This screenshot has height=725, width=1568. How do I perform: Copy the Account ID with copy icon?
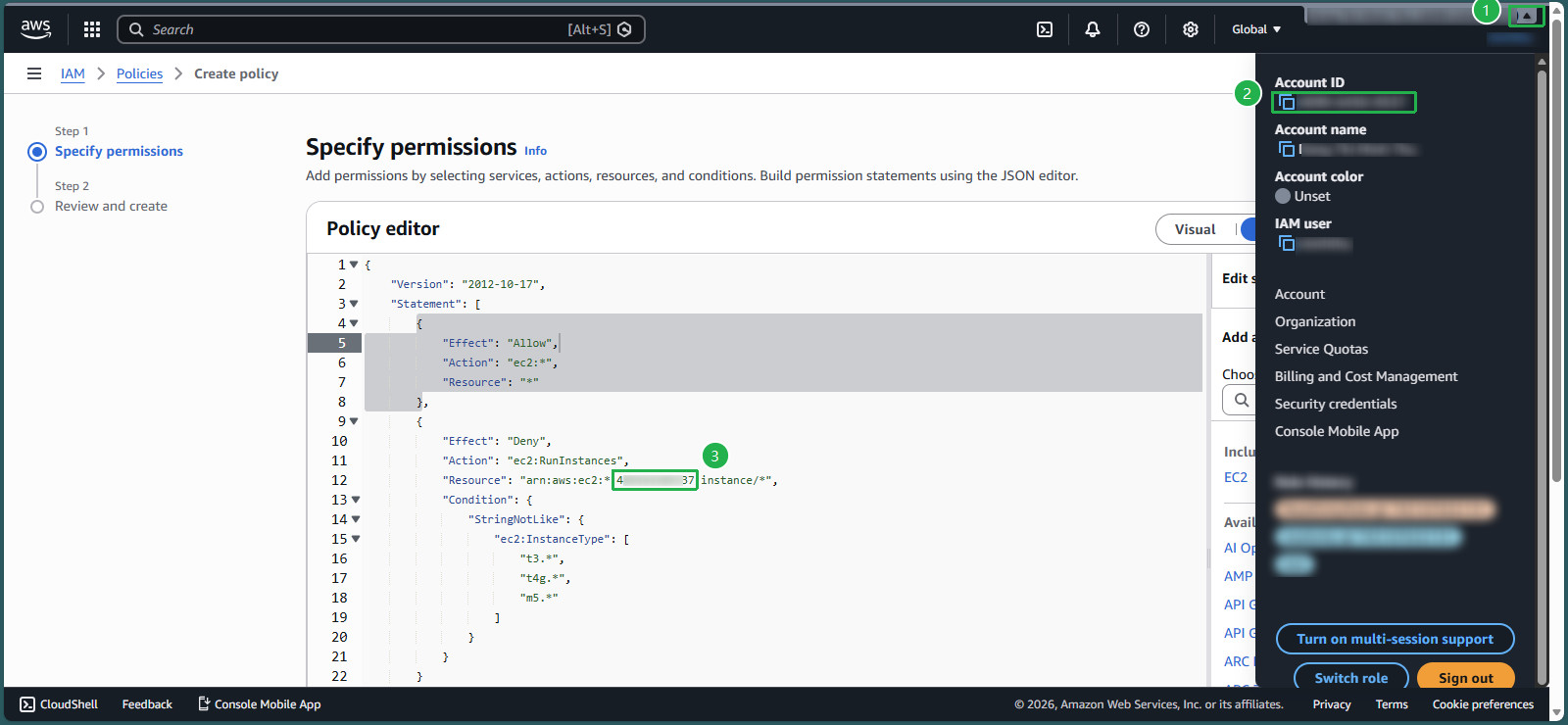pyautogui.click(x=1287, y=102)
